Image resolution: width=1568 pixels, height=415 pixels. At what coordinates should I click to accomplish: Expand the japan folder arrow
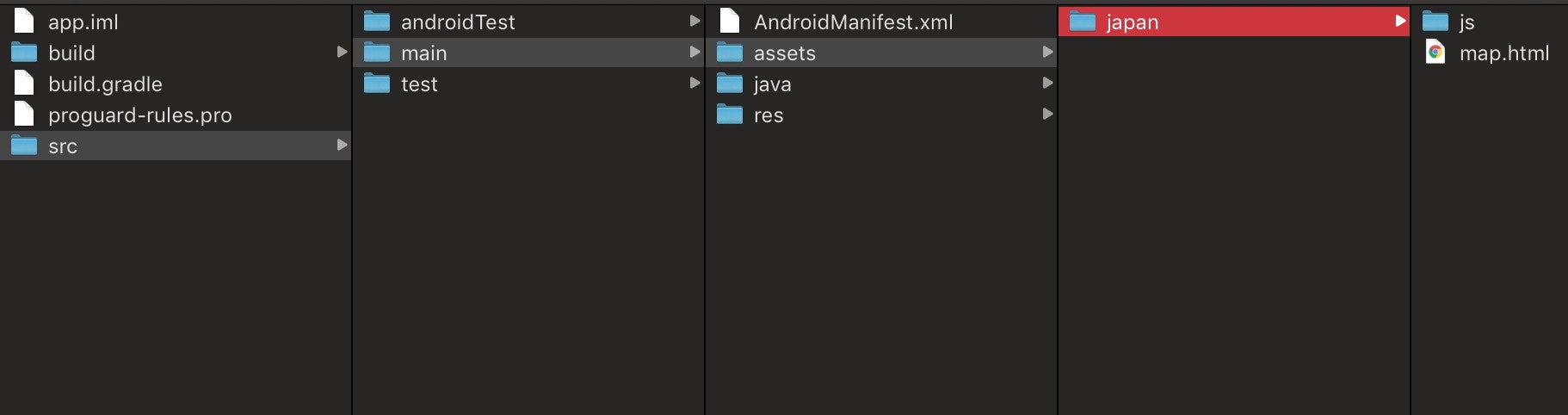click(1400, 21)
